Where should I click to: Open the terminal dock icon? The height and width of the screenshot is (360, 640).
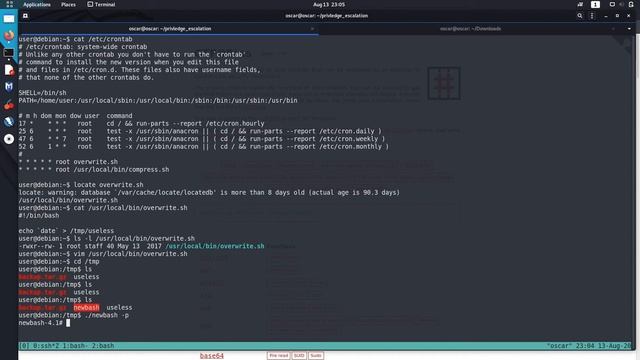coord(9,53)
